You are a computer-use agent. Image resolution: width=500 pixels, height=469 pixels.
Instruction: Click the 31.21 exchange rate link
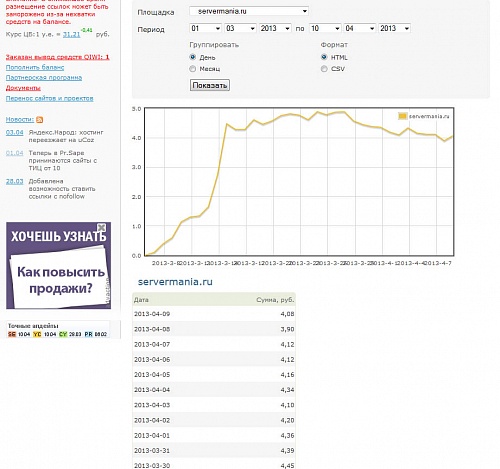[72, 34]
